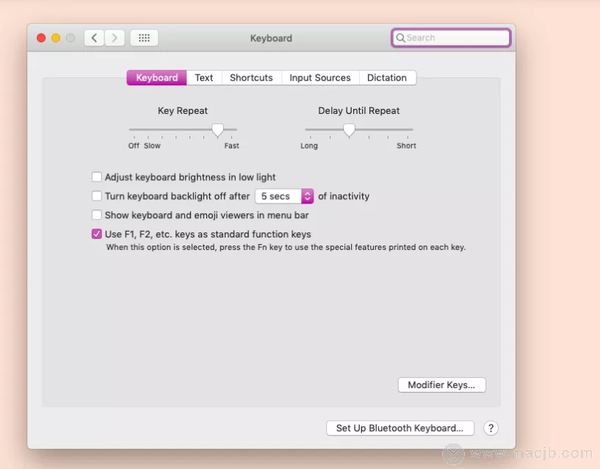Image resolution: width=600 pixels, height=469 pixels.
Task: Open the Input Sources tab
Action: [x=320, y=78]
